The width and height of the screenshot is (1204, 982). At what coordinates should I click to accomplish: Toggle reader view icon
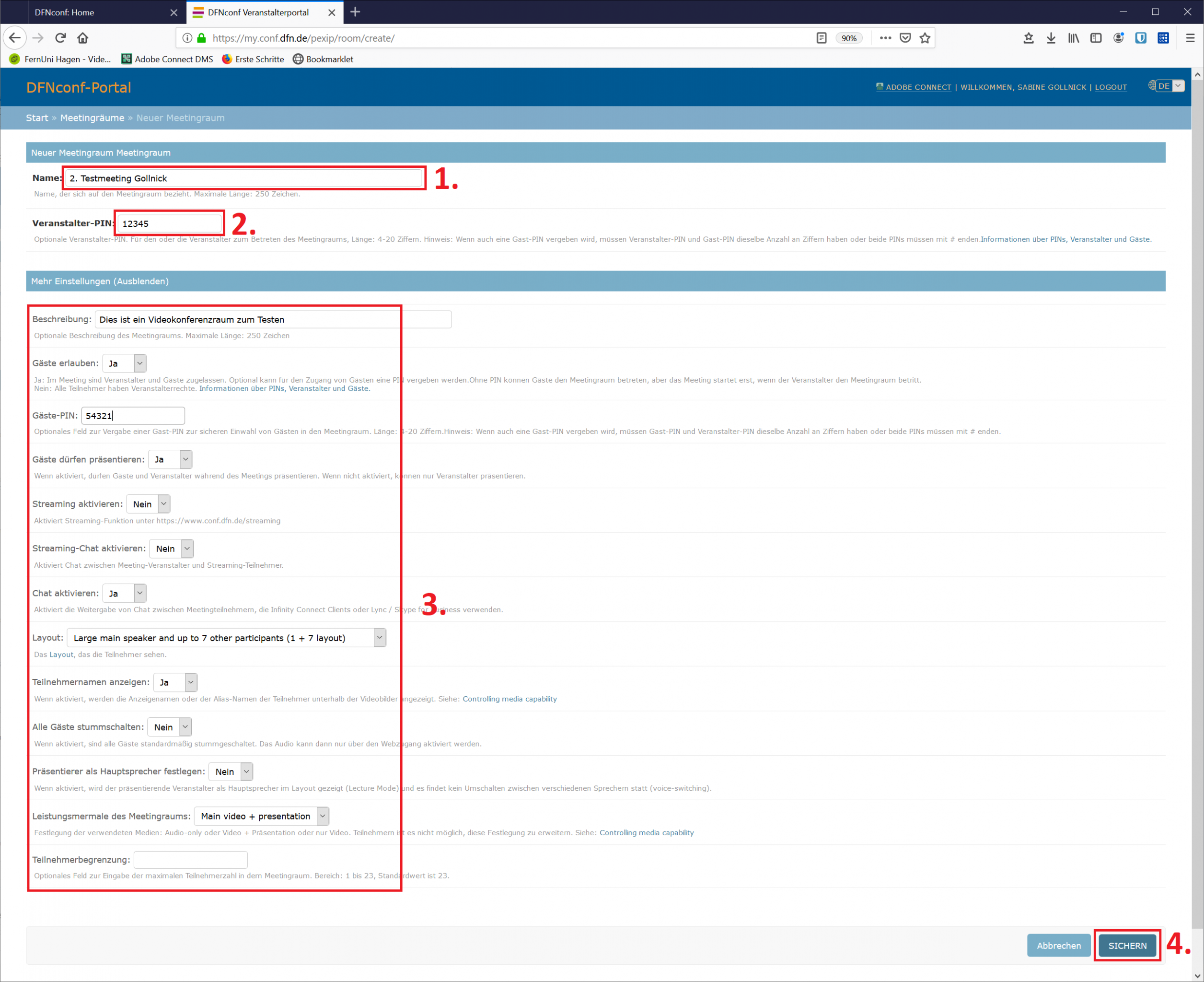tap(822, 38)
